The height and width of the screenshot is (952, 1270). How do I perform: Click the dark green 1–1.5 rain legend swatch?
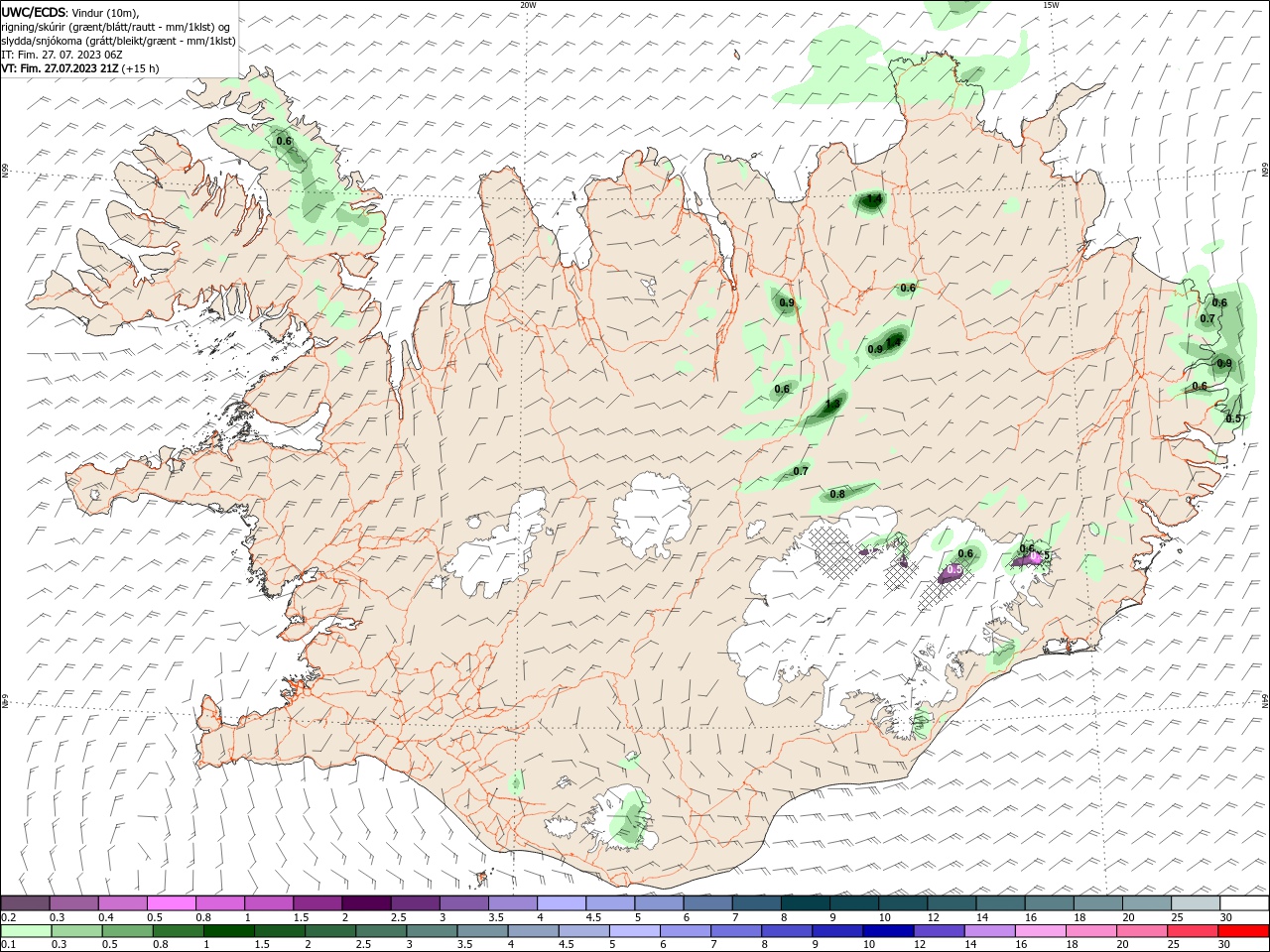(229, 931)
